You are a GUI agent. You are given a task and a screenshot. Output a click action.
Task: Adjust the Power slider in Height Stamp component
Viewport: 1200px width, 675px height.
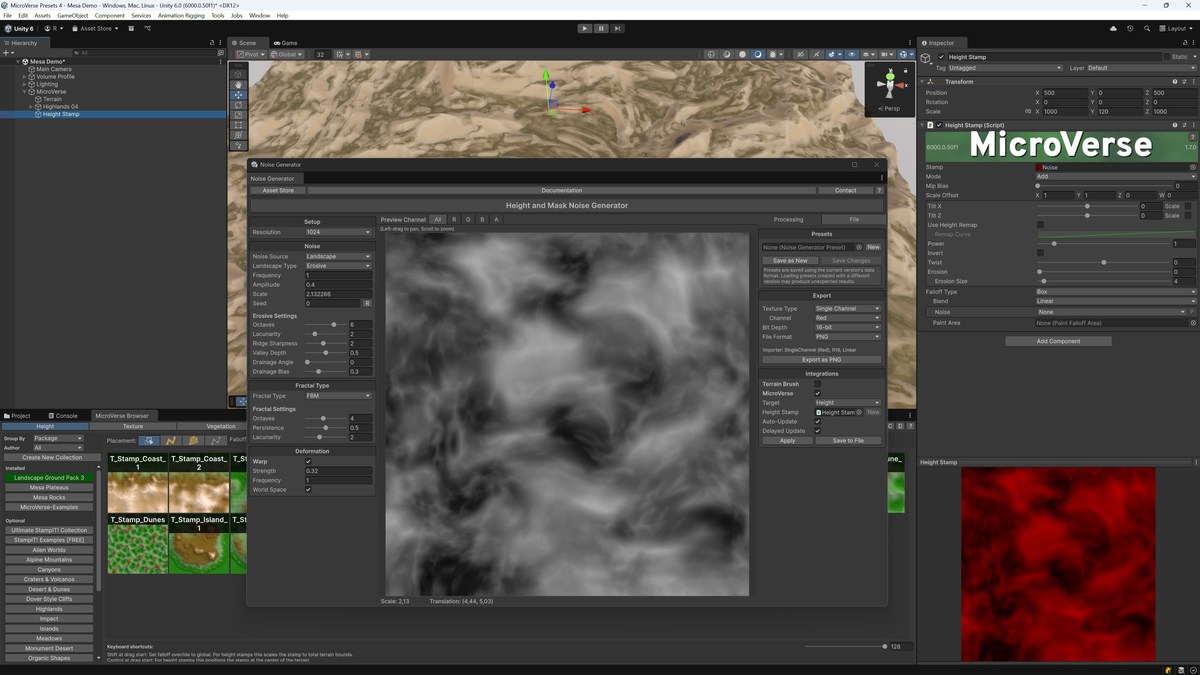tap(1054, 244)
